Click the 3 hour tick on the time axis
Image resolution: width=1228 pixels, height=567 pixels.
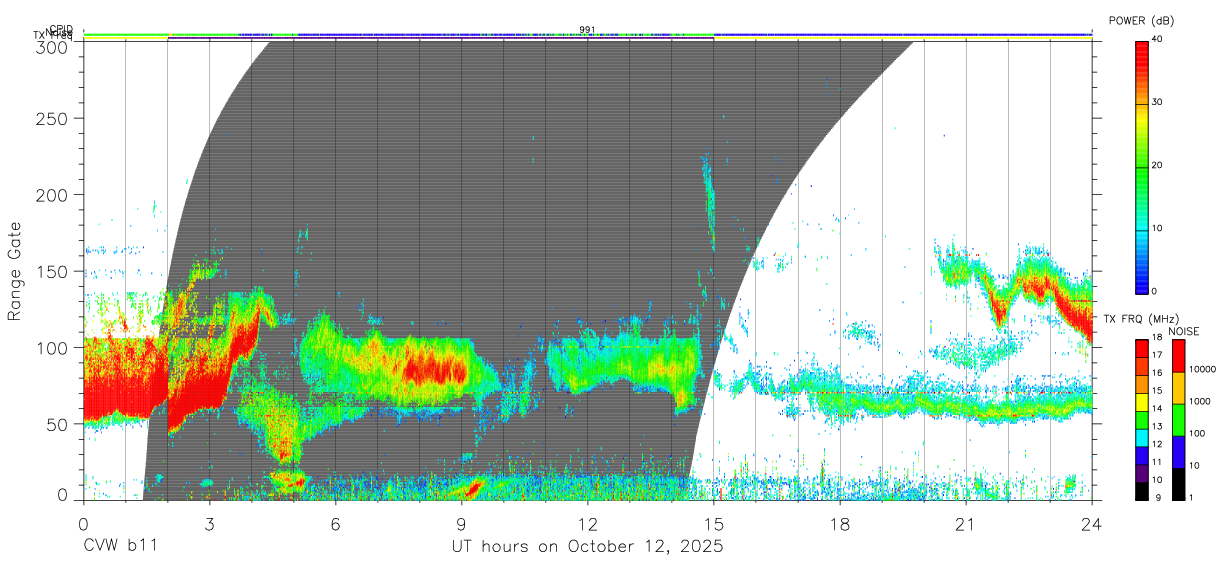[x=209, y=523]
